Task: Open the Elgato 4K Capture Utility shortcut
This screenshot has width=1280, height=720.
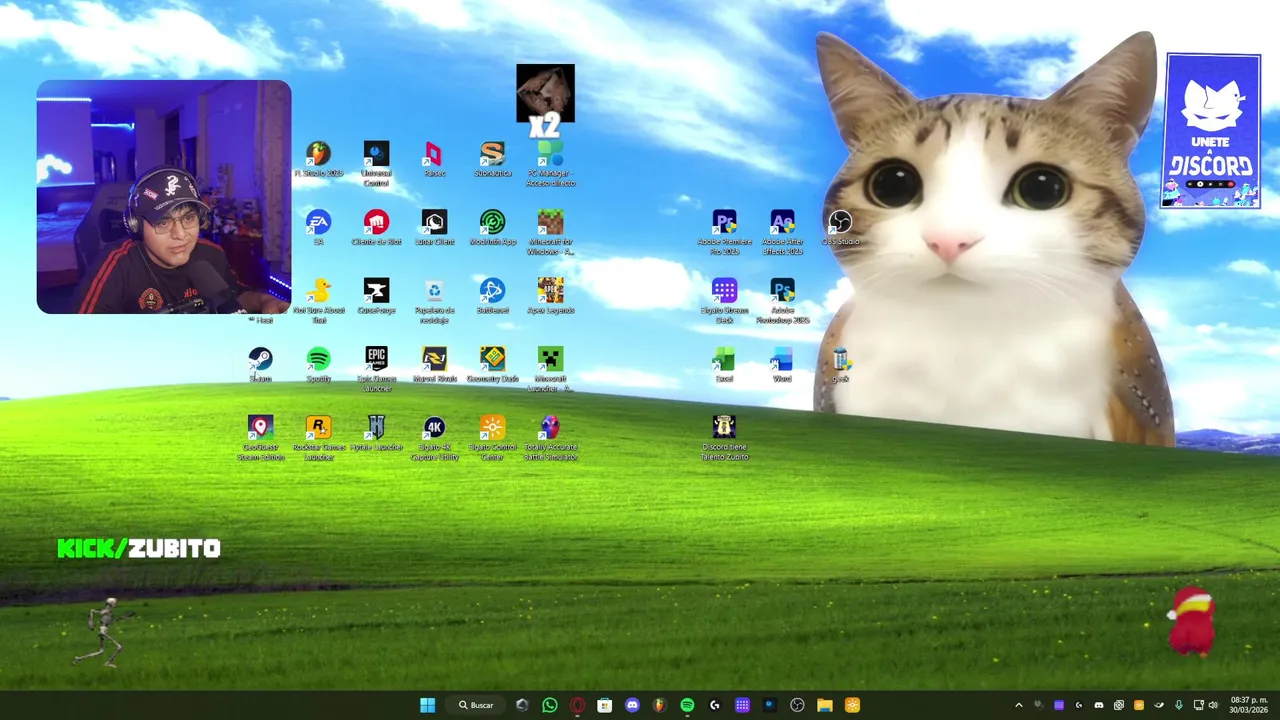Action: coord(434,438)
